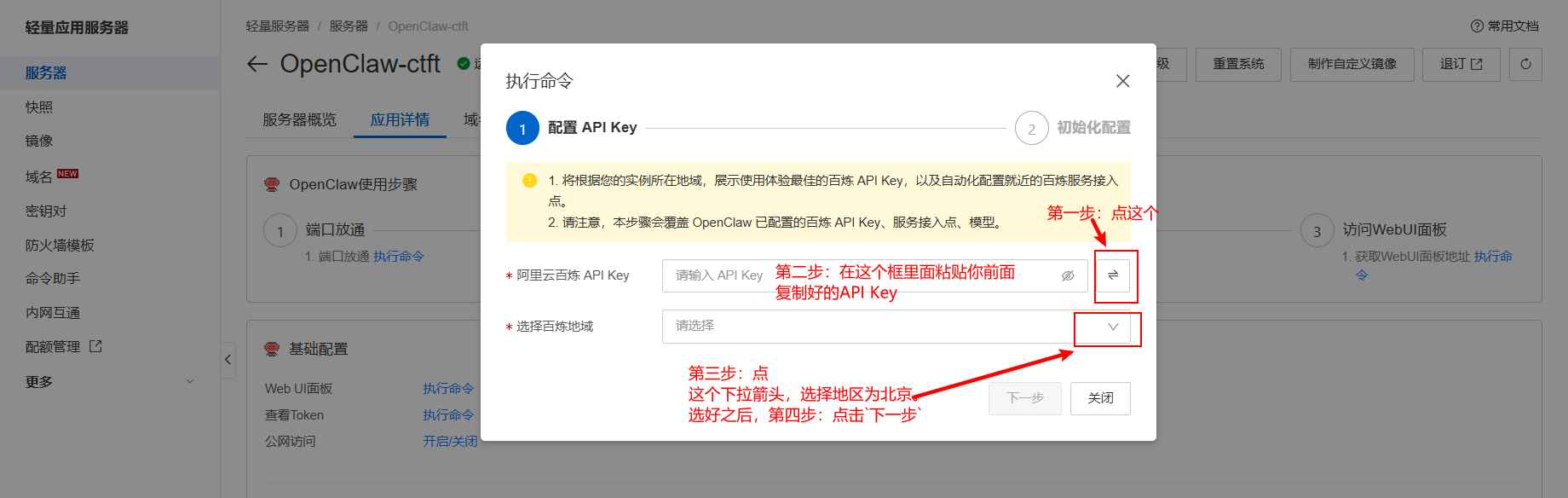The width and height of the screenshot is (1568, 498).
Task: Click the 重置系统 button
Action: pyautogui.click(x=1238, y=64)
